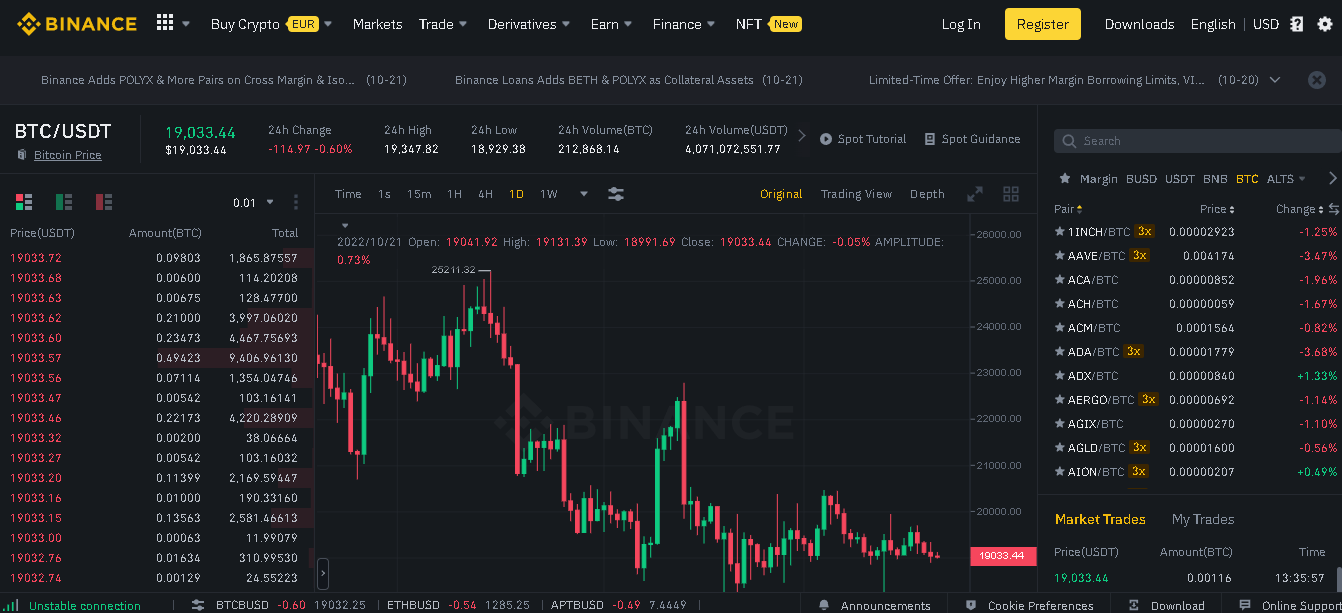Switch to Trading View chart
This screenshot has height=613, width=1342.
(856, 194)
